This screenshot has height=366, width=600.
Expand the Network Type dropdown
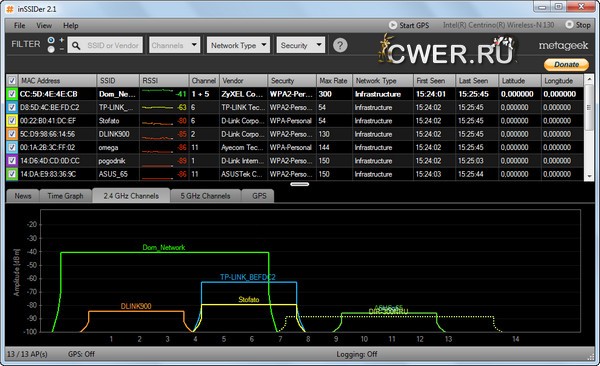point(238,45)
